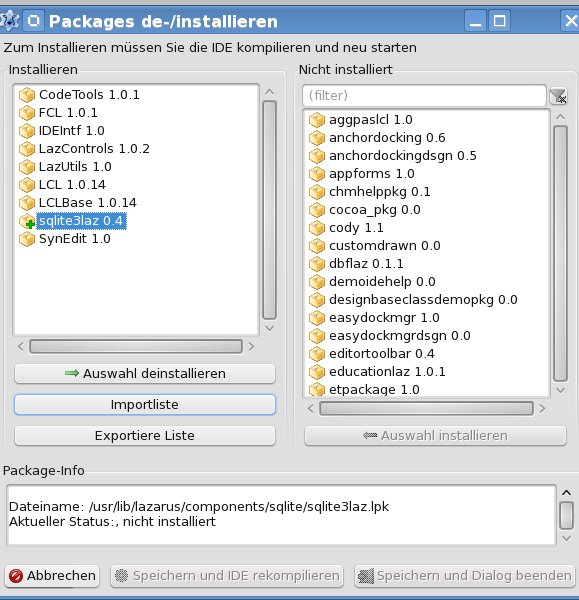
Task: Click the dbflaz 0.1.1 package icon
Action: (317, 264)
